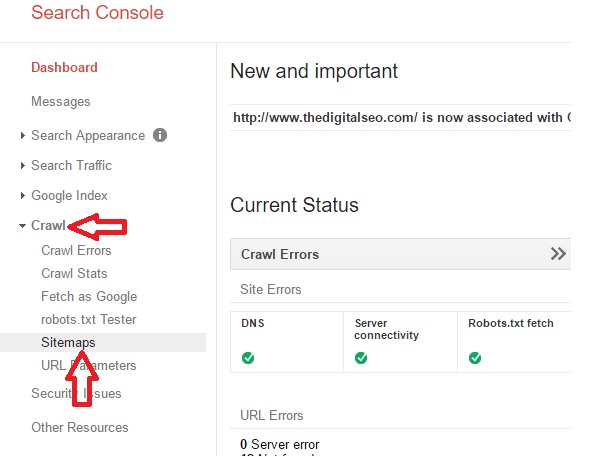Click the green checkmark under Robots.txt fetch
597x457 pixels.
click(475, 358)
